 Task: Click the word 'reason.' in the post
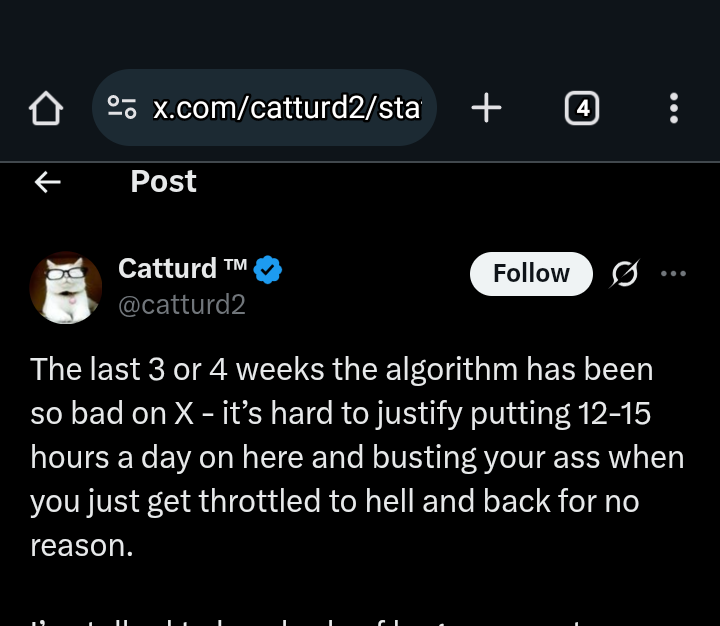[82, 546]
